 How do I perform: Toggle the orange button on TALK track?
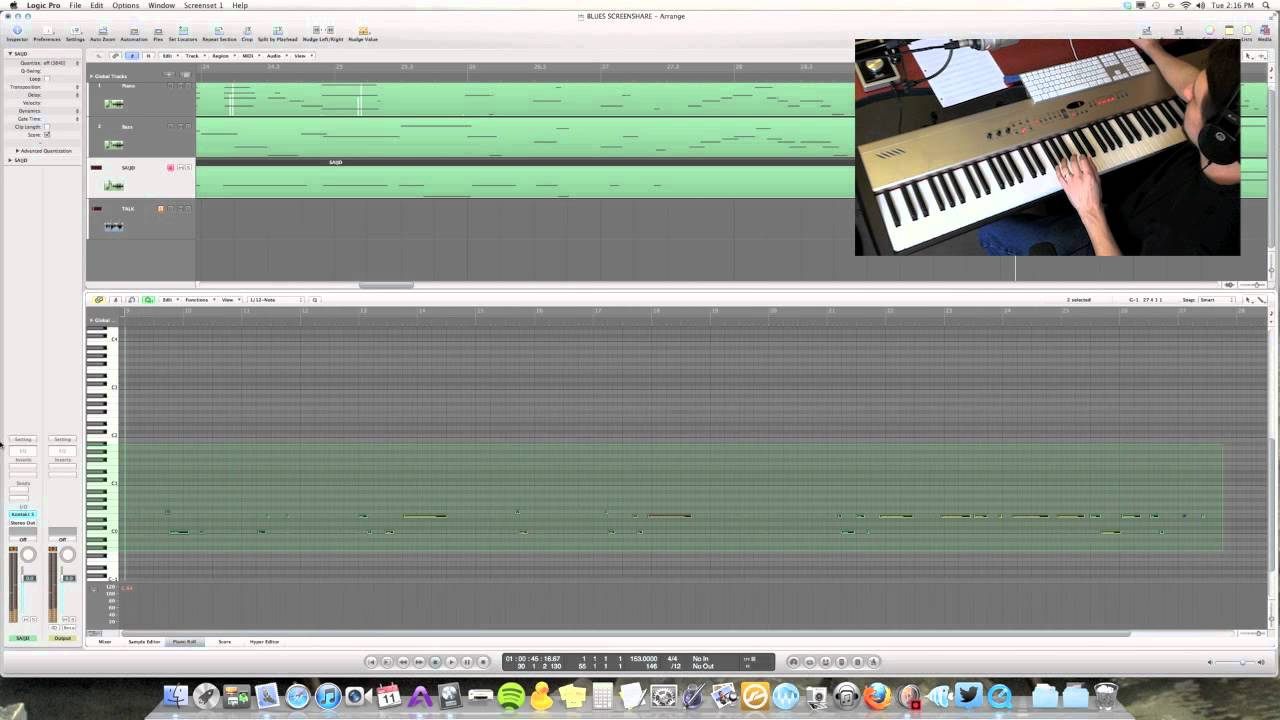(x=160, y=208)
